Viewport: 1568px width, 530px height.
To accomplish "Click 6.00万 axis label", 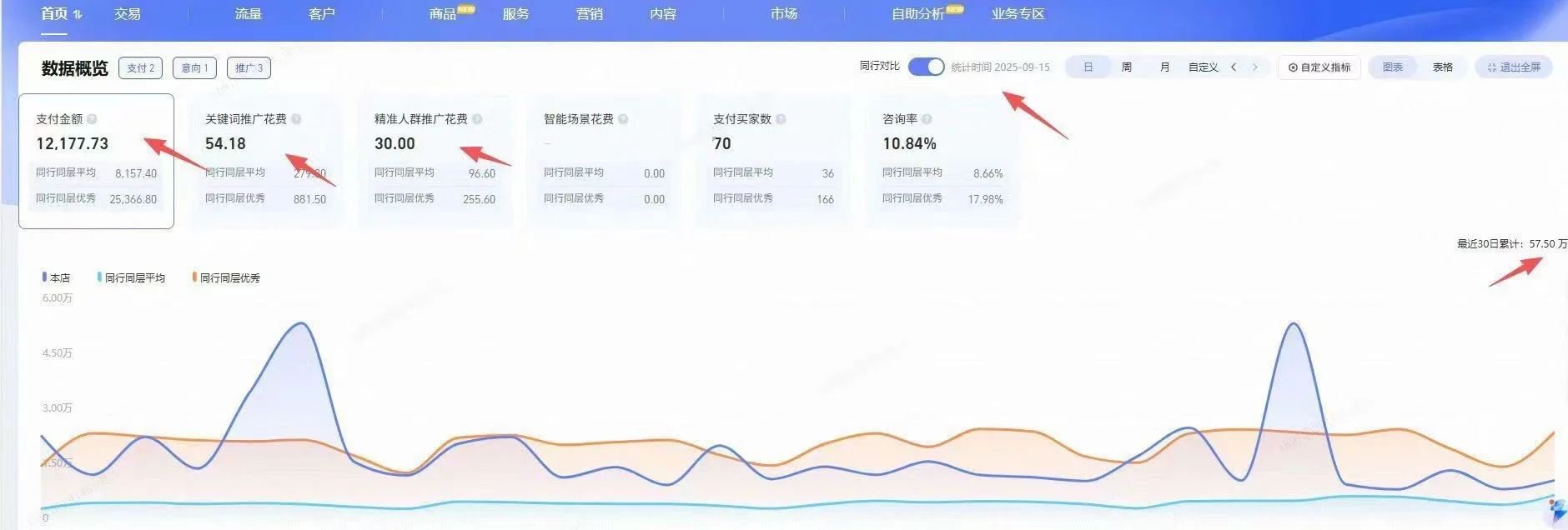I will [x=58, y=298].
